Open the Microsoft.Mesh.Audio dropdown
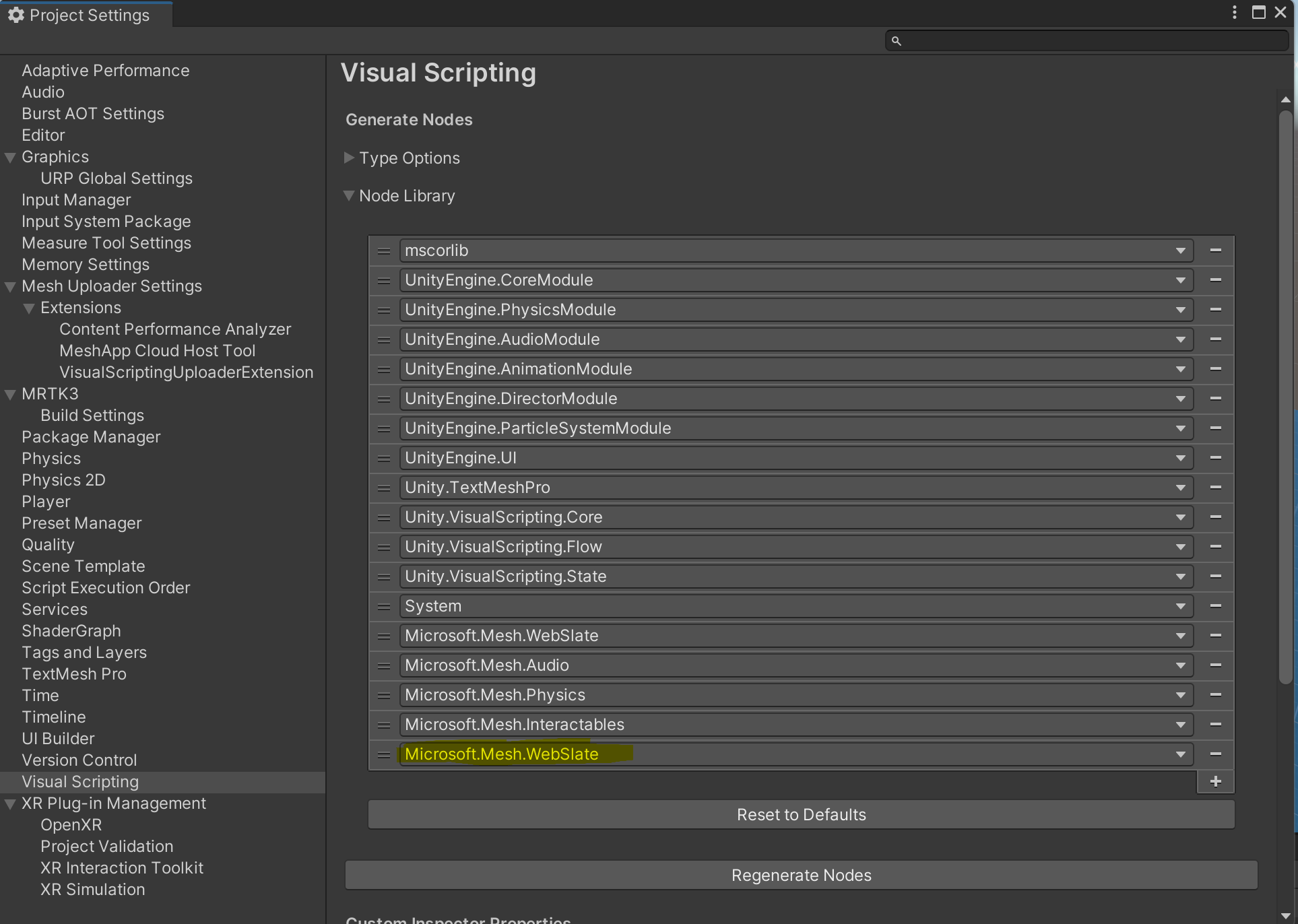The height and width of the screenshot is (924, 1298). click(x=1182, y=665)
